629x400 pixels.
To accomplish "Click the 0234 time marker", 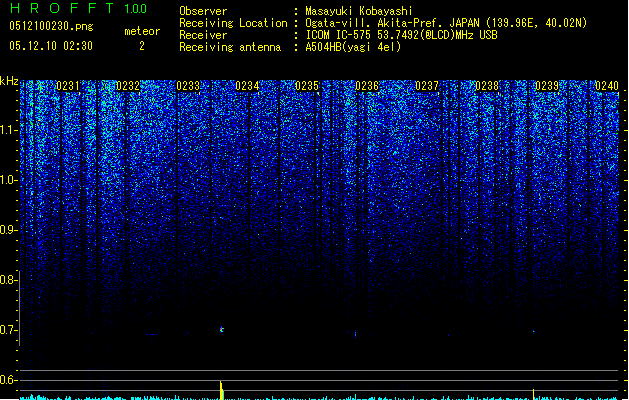I will point(247,86).
